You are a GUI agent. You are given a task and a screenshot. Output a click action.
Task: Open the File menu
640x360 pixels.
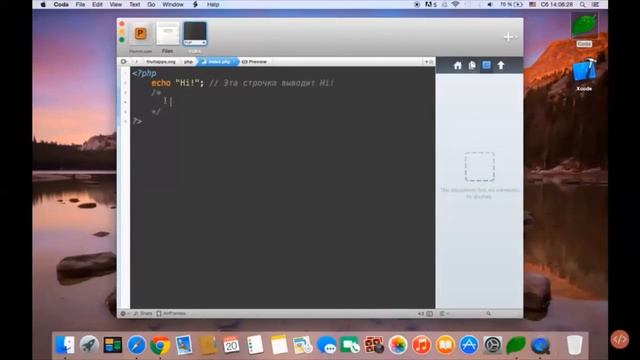tap(80, 4)
